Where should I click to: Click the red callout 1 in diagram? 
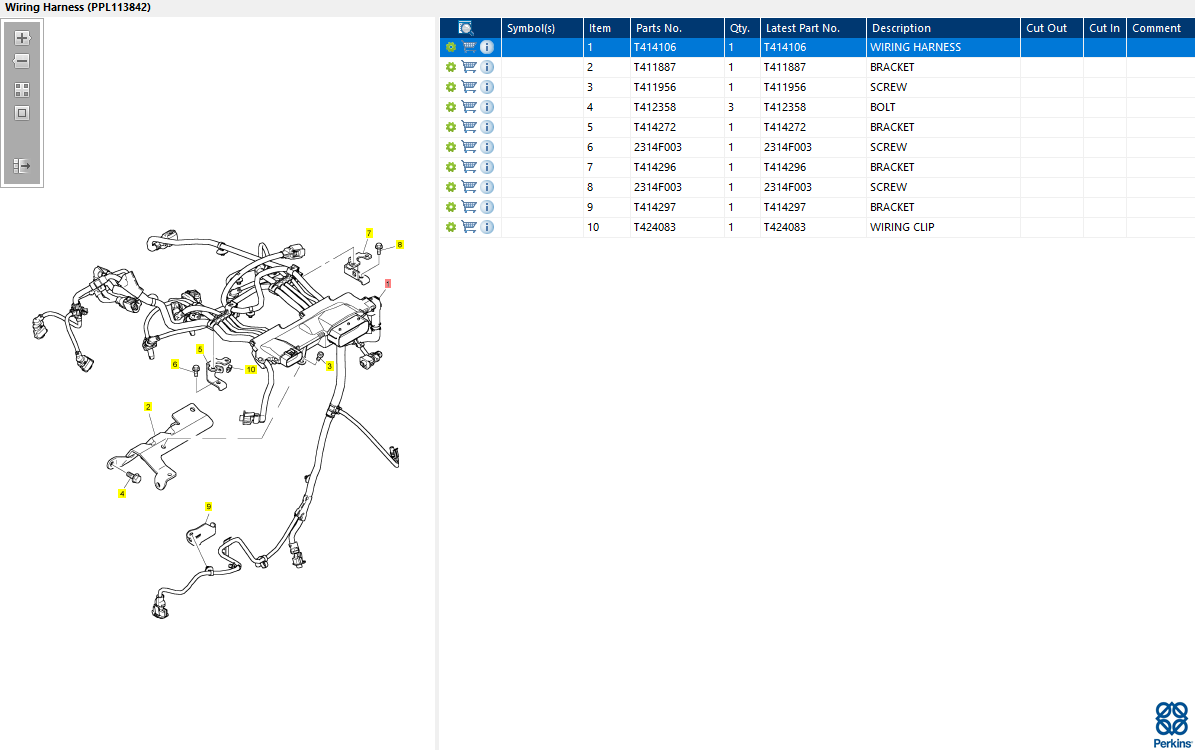(x=388, y=284)
